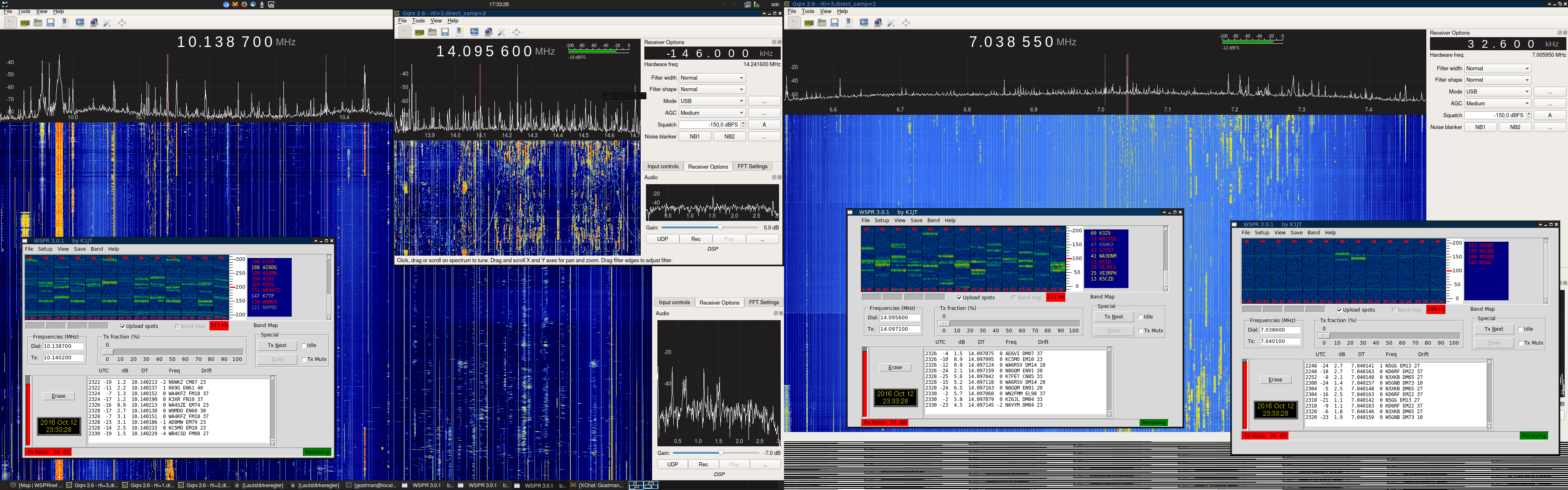Click NB1 noise blanker button in 7.038 MHz Gqrx

[x=1480, y=127]
